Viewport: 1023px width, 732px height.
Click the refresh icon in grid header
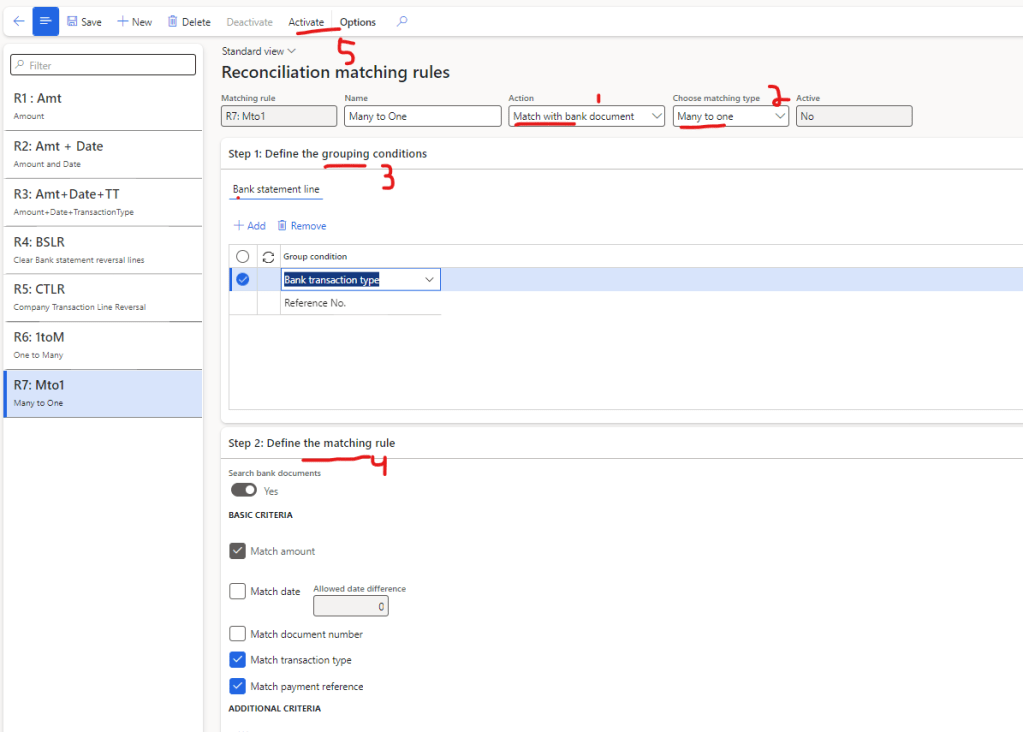(x=268, y=257)
